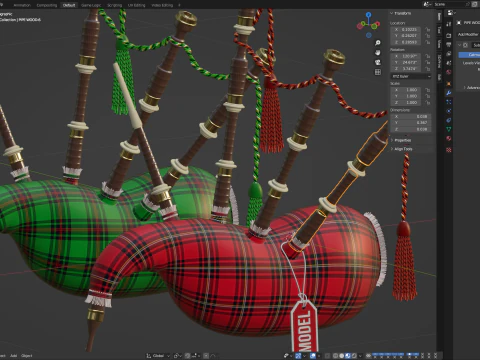The image size is (480, 360).
Task: Click the Location X value field
Action: coord(406,29)
